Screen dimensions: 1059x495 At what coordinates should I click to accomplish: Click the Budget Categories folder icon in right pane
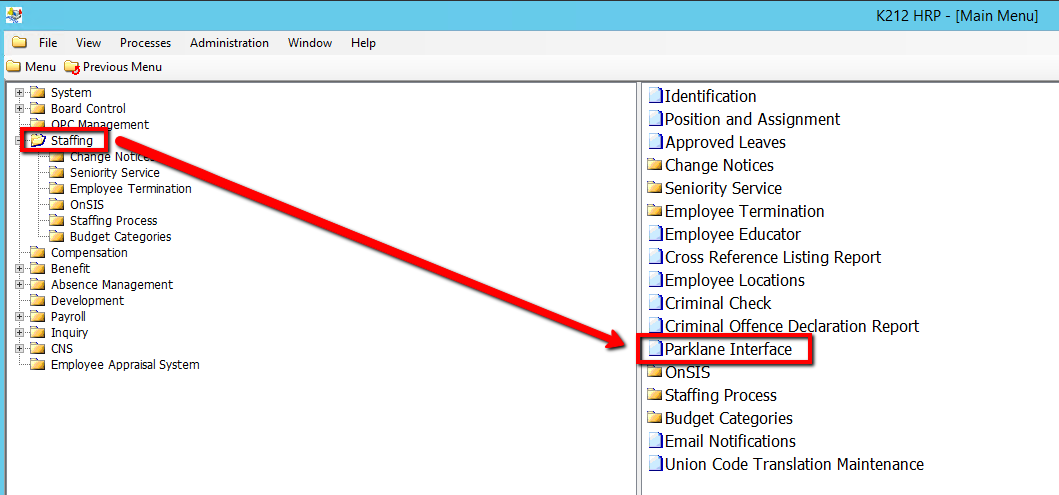(656, 418)
